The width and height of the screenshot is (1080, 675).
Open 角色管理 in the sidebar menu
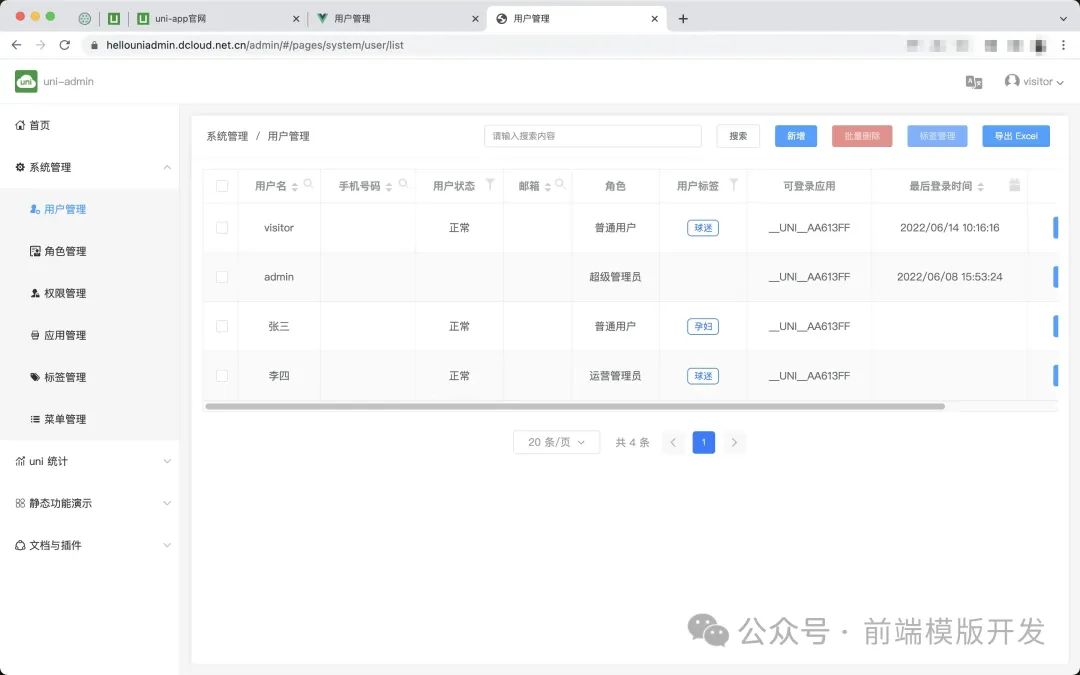(x=65, y=251)
